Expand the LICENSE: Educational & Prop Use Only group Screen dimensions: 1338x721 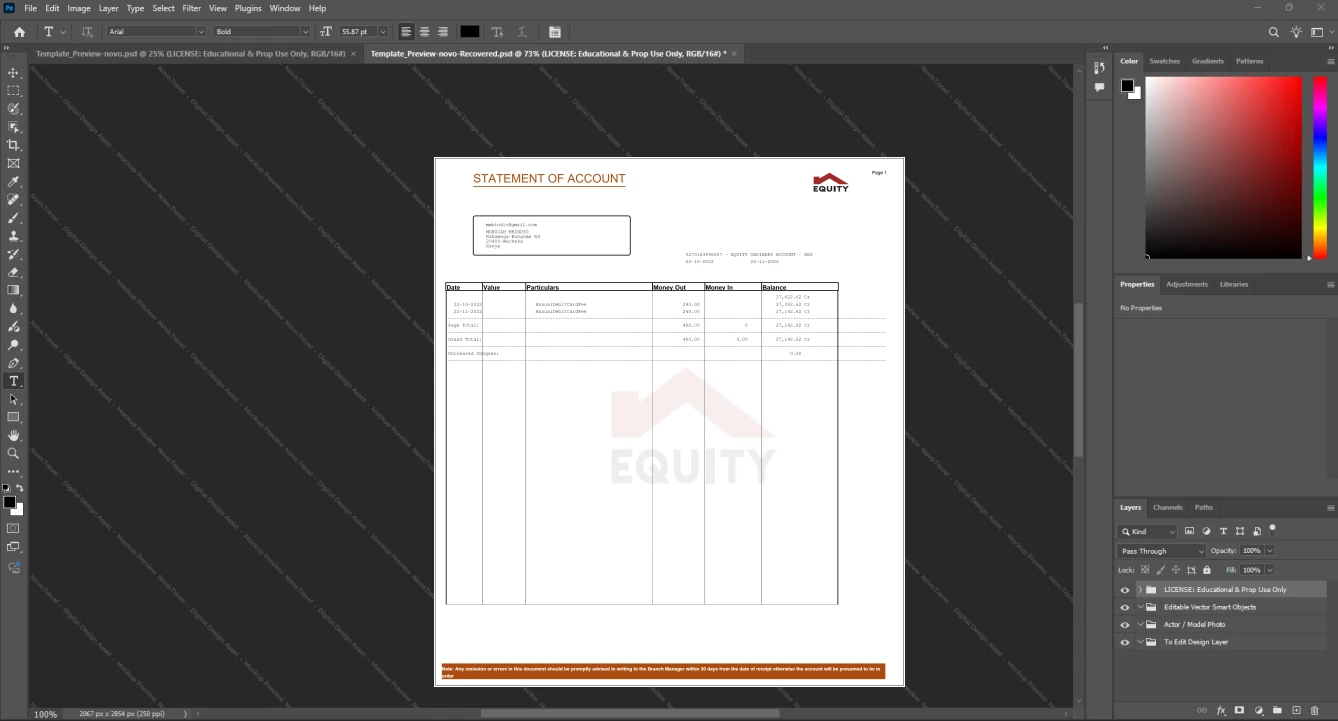pos(1140,590)
